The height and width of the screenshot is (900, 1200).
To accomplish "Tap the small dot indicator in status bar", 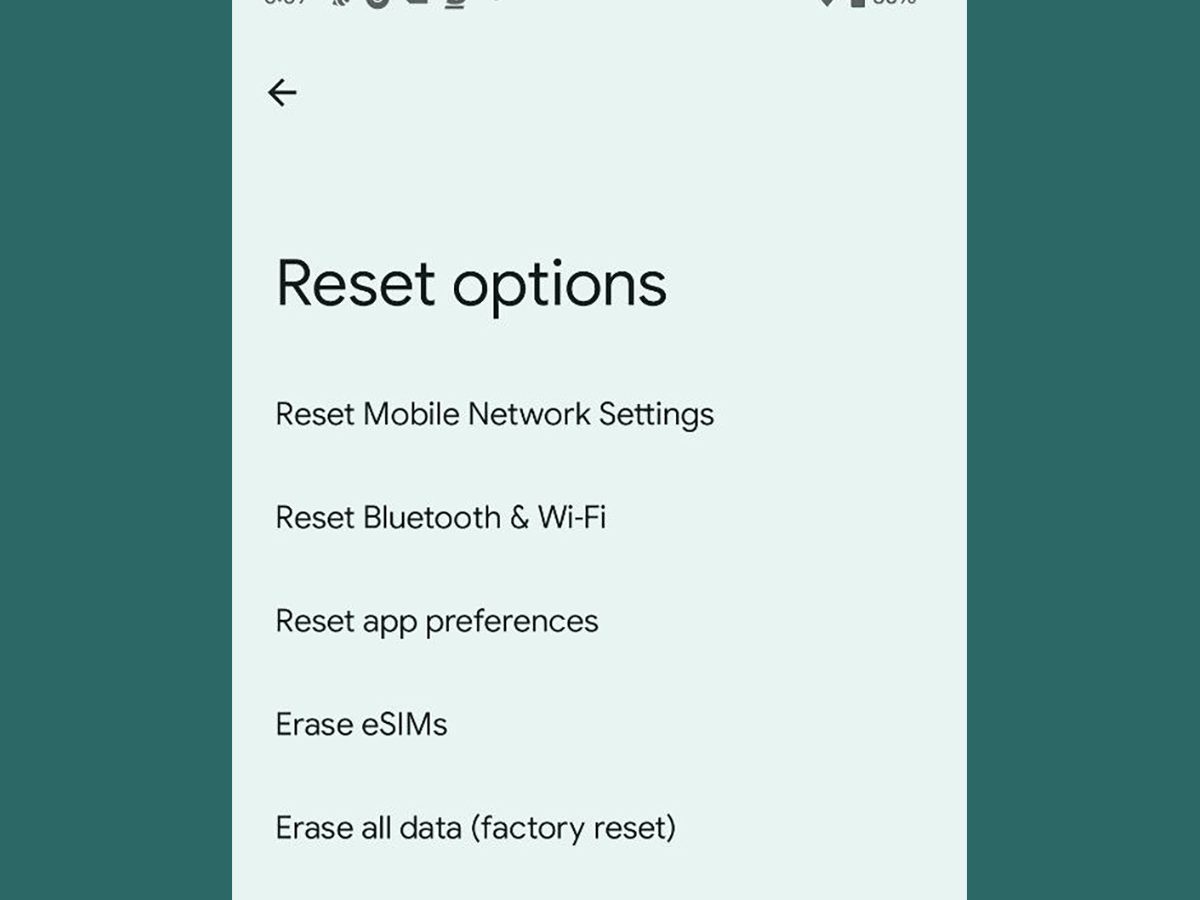I will (x=494, y=3).
